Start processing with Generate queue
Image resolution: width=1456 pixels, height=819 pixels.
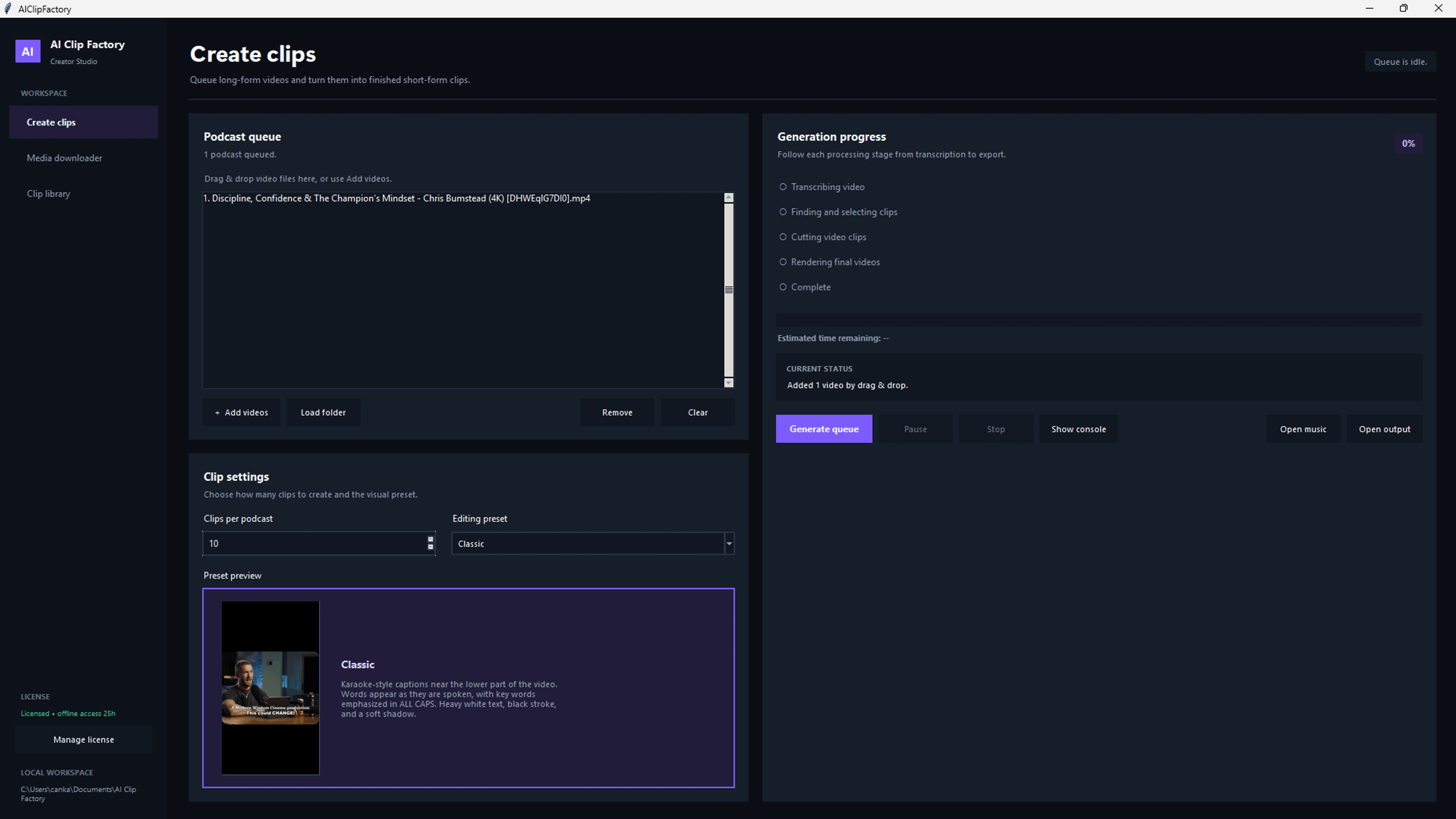[824, 429]
